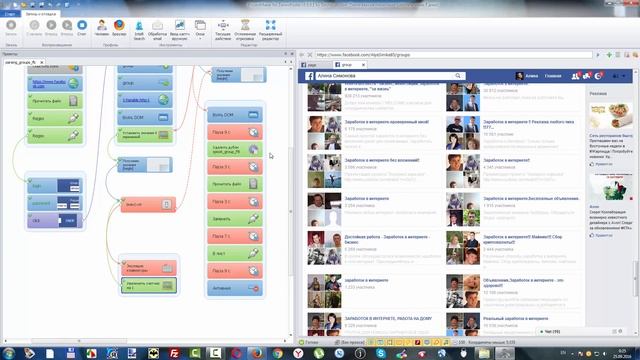Select the Запись и отладка ribbon tab

[40, 14]
